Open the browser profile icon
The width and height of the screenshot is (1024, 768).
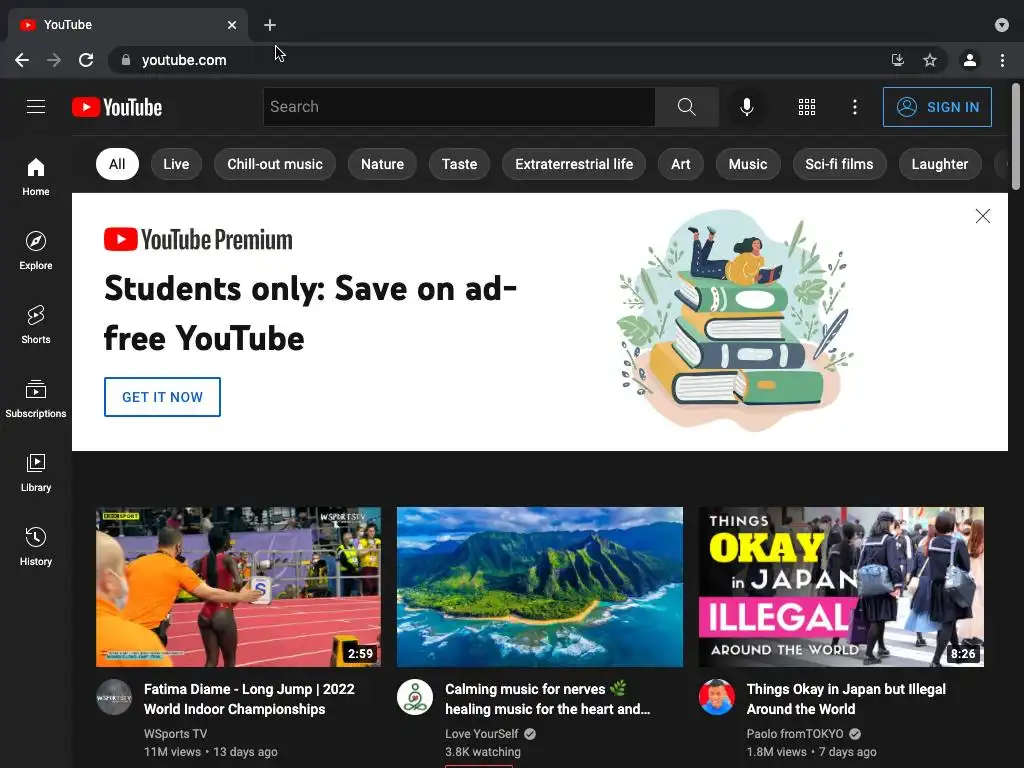pyautogui.click(x=970, y=60)
